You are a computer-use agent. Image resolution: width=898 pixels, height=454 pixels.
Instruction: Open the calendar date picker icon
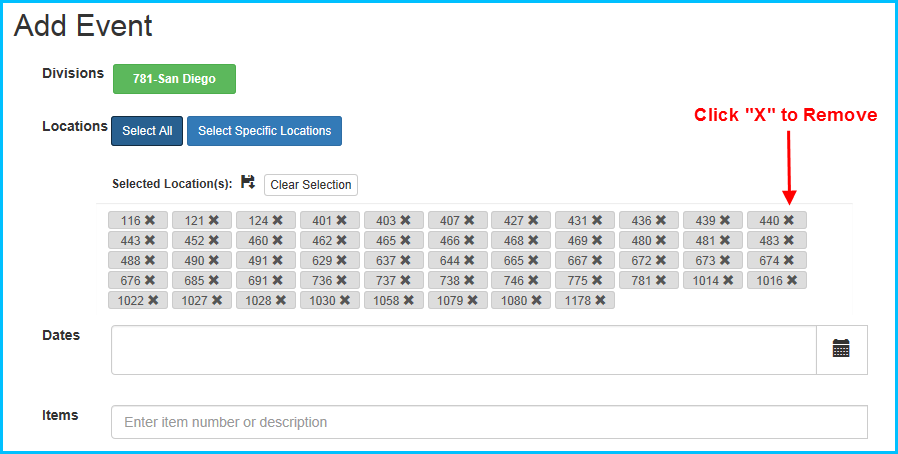click(x=841, y=349)
